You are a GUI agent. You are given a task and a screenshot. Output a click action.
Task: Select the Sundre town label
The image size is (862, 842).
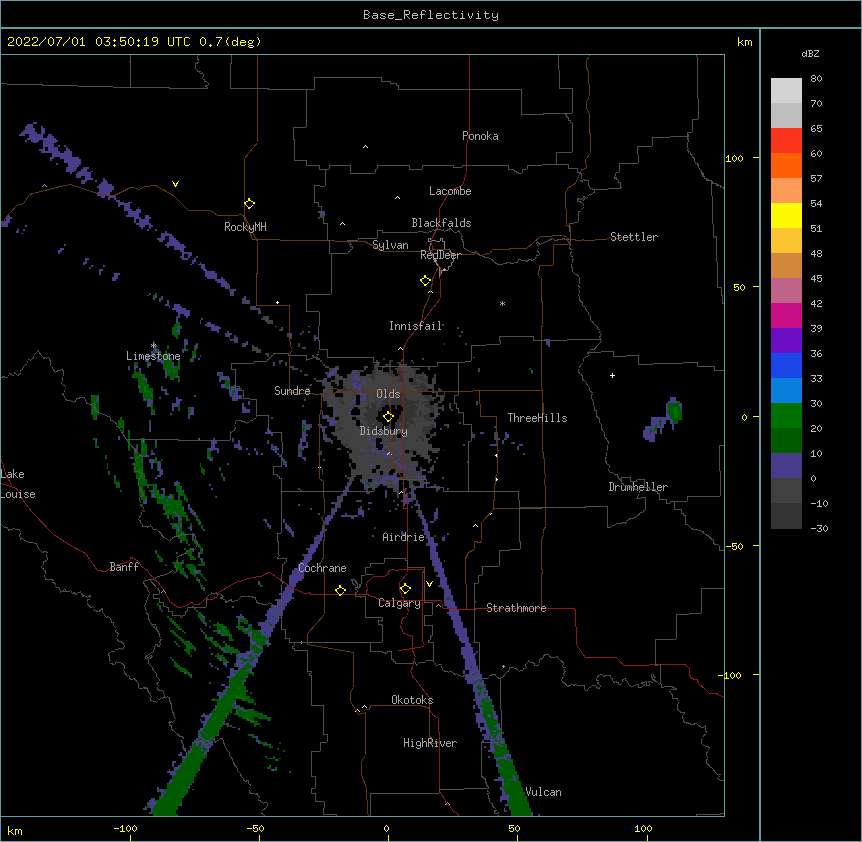[x=292, y=391]
